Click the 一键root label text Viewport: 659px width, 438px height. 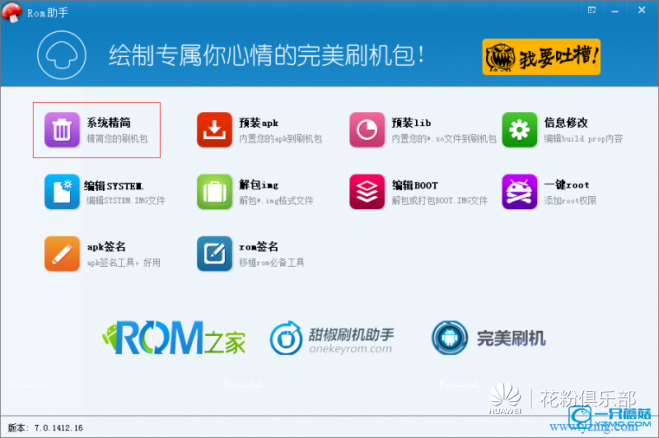pos(567,185)
